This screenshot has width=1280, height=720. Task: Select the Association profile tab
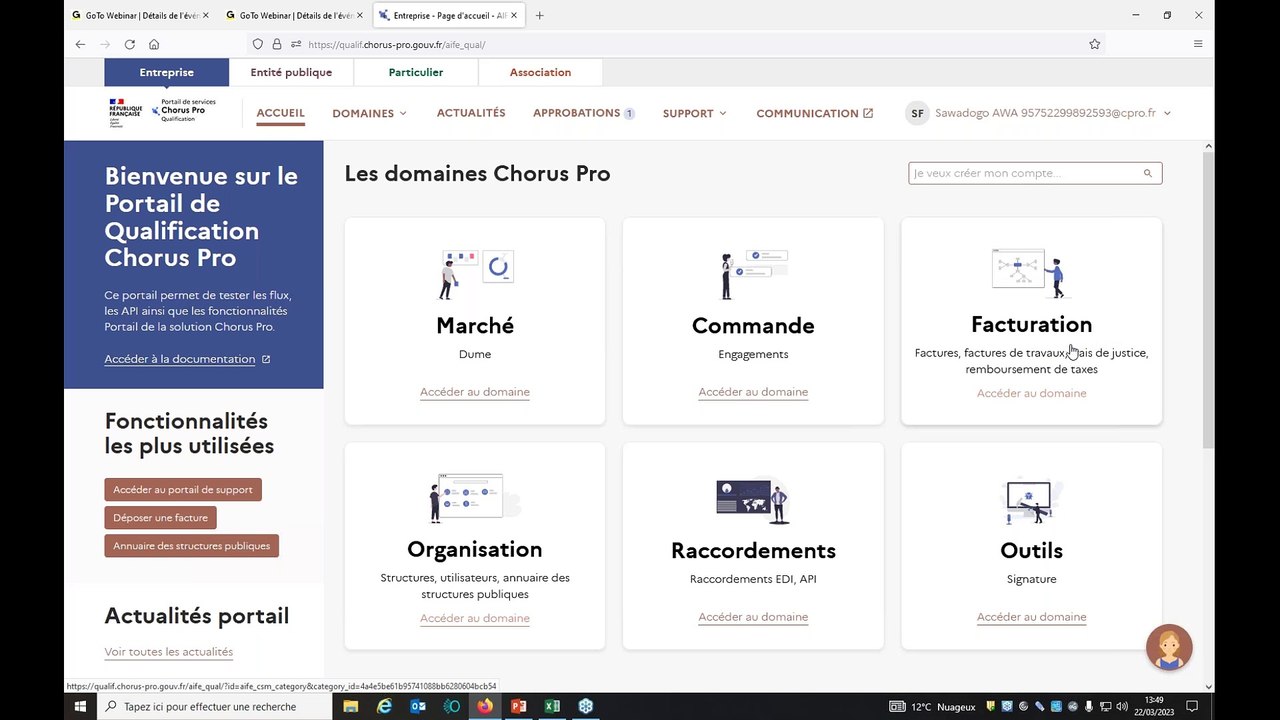pyautogui.click(x=540, y=72)
